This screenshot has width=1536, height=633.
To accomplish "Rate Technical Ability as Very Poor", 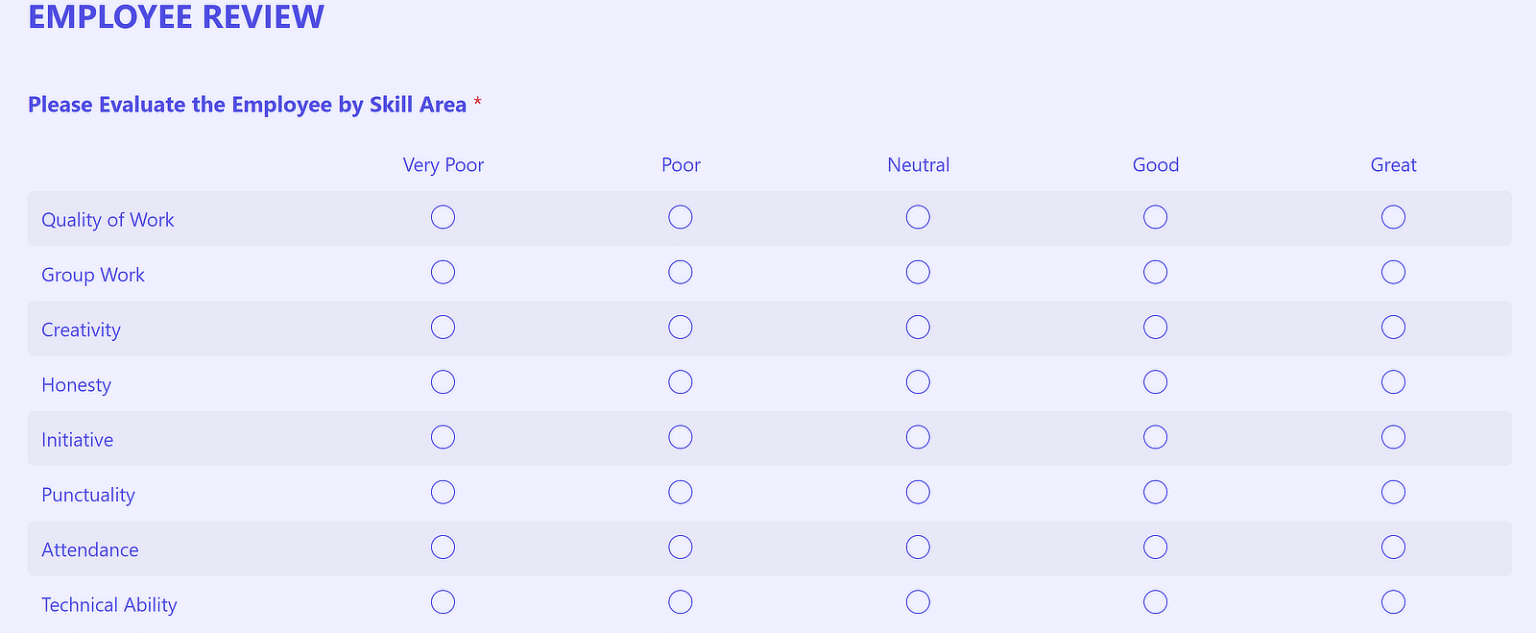I will pos(443,602).
